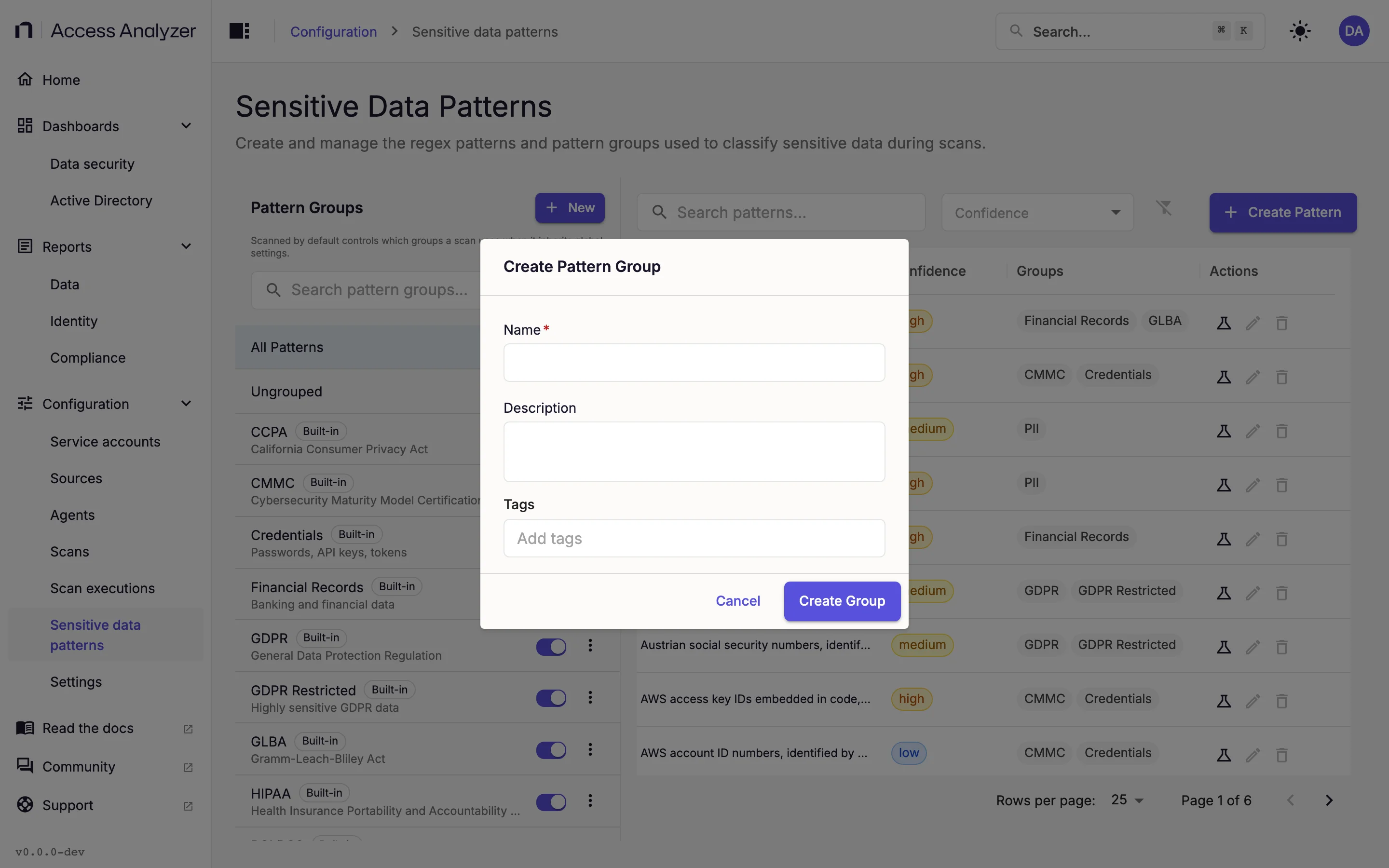This screenshot has width=1389, height=868.
Task: Focus the Name input field
Action: click(694, 363)
